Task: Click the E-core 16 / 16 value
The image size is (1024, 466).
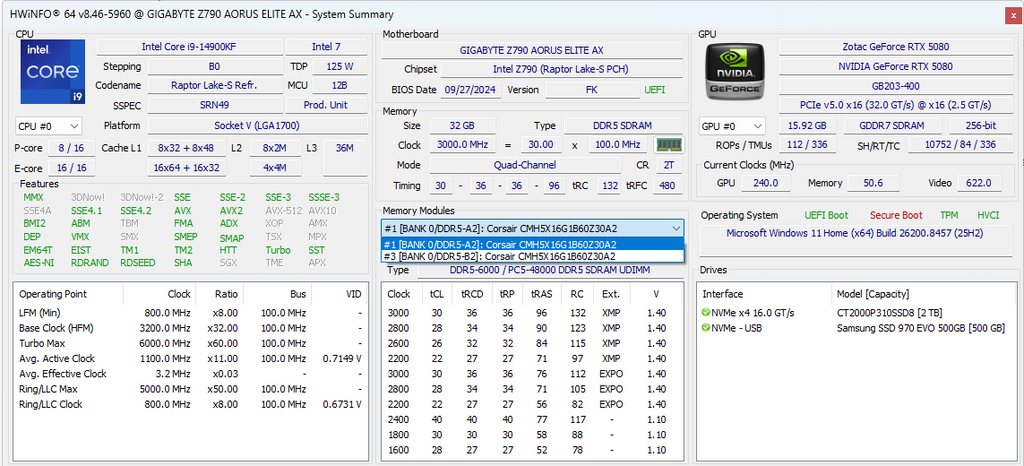Action: 72,168
